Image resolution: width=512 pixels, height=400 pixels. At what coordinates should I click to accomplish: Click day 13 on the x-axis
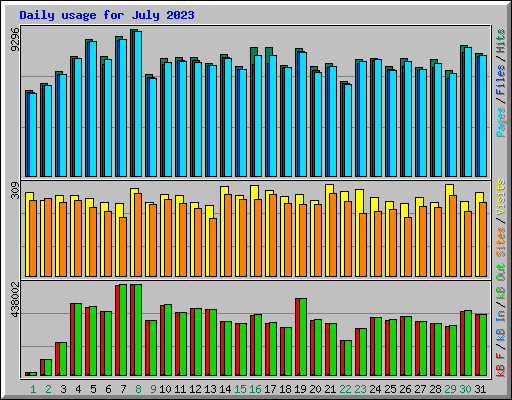[x=210, y=389]
